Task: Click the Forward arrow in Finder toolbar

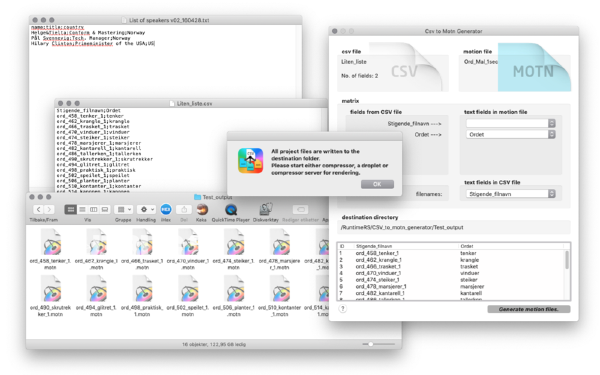Action: pyautogui.click(x=49, y=209)
